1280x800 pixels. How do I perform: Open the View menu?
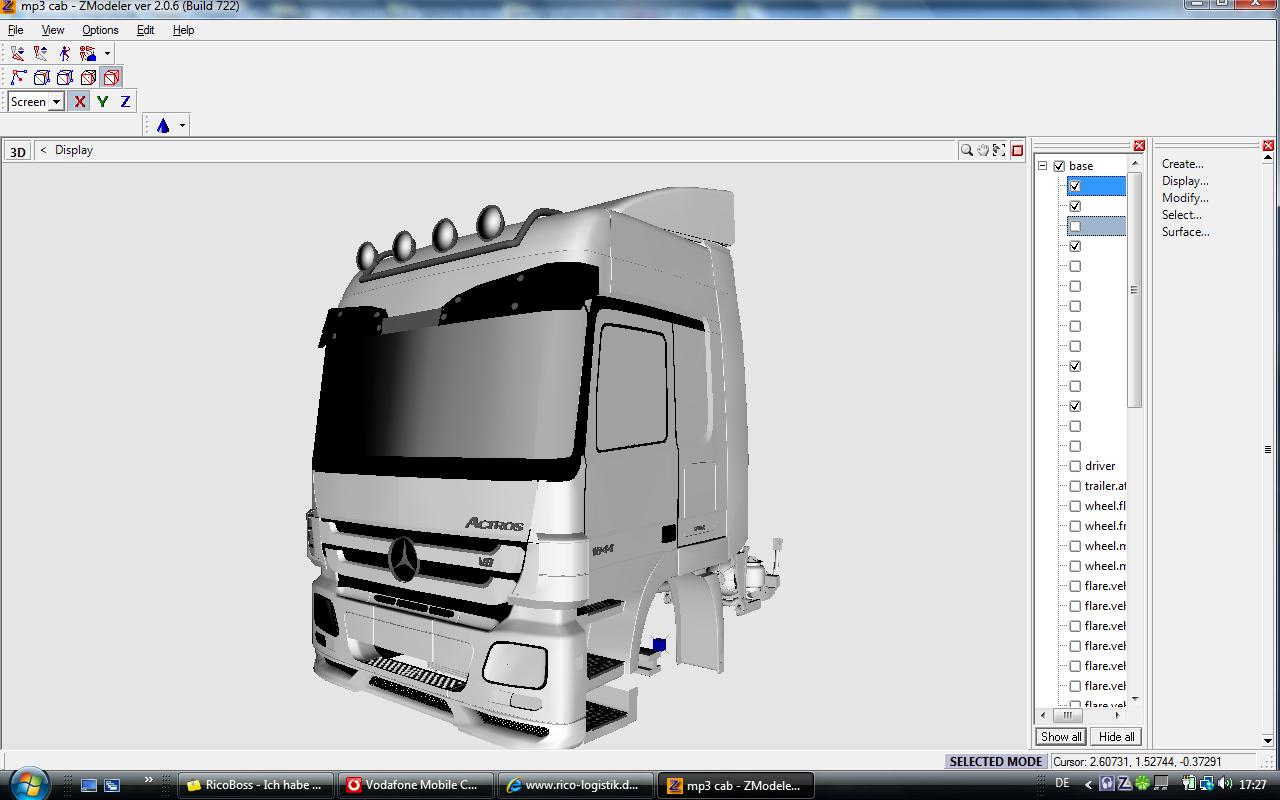pos(52,30)
